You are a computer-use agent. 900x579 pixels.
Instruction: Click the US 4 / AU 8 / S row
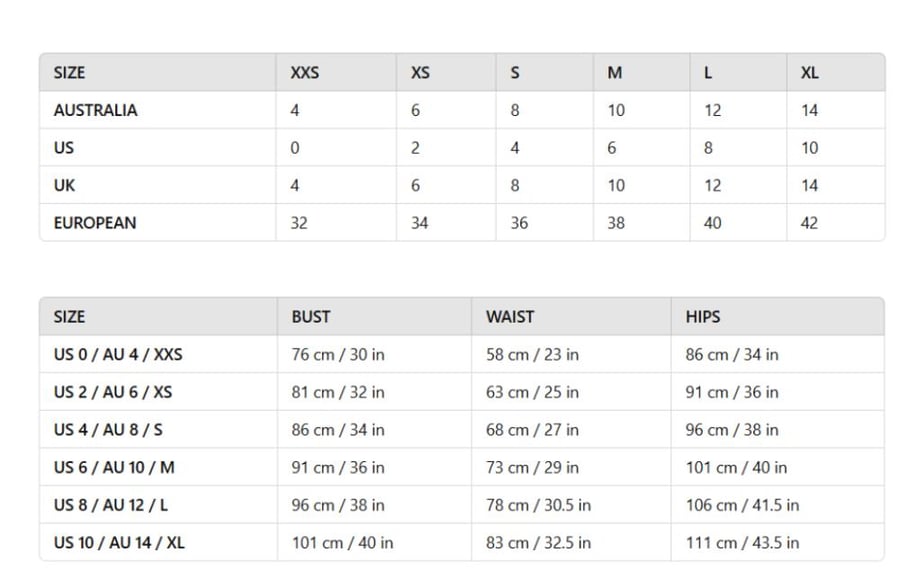pos(462,430)
